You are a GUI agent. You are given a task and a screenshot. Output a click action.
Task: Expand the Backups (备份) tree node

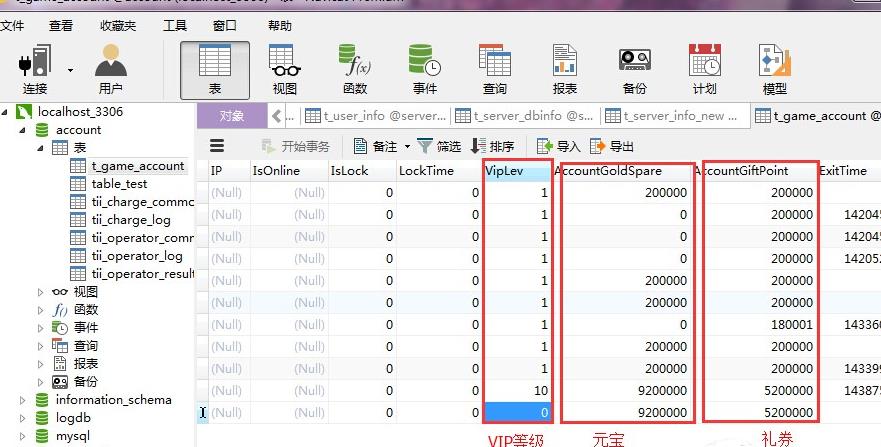[40, 382]
